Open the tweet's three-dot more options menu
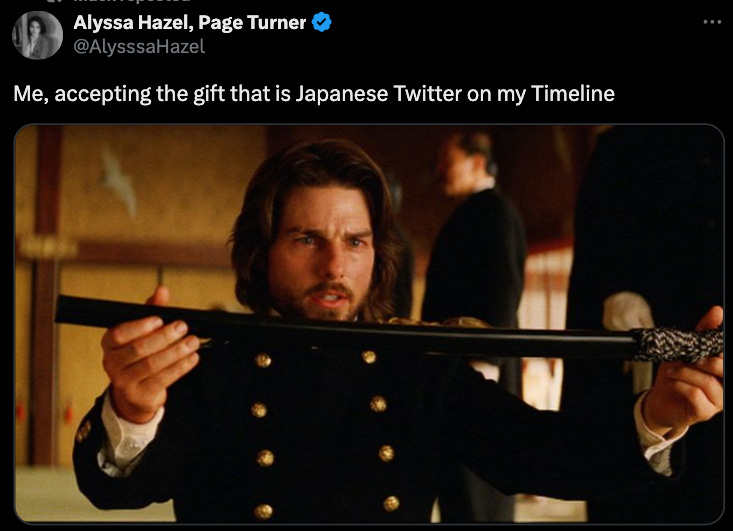733x531 pixels. (x=712, y=22)
